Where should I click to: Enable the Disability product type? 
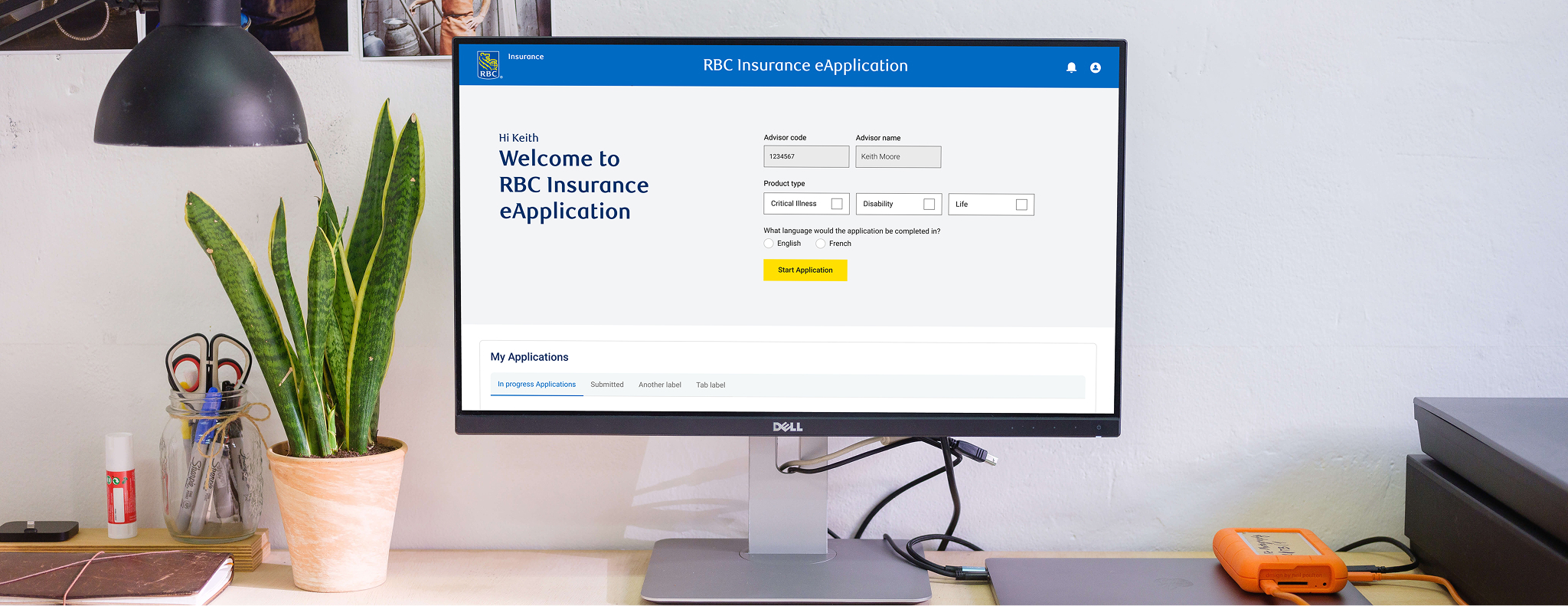point(929,205)
